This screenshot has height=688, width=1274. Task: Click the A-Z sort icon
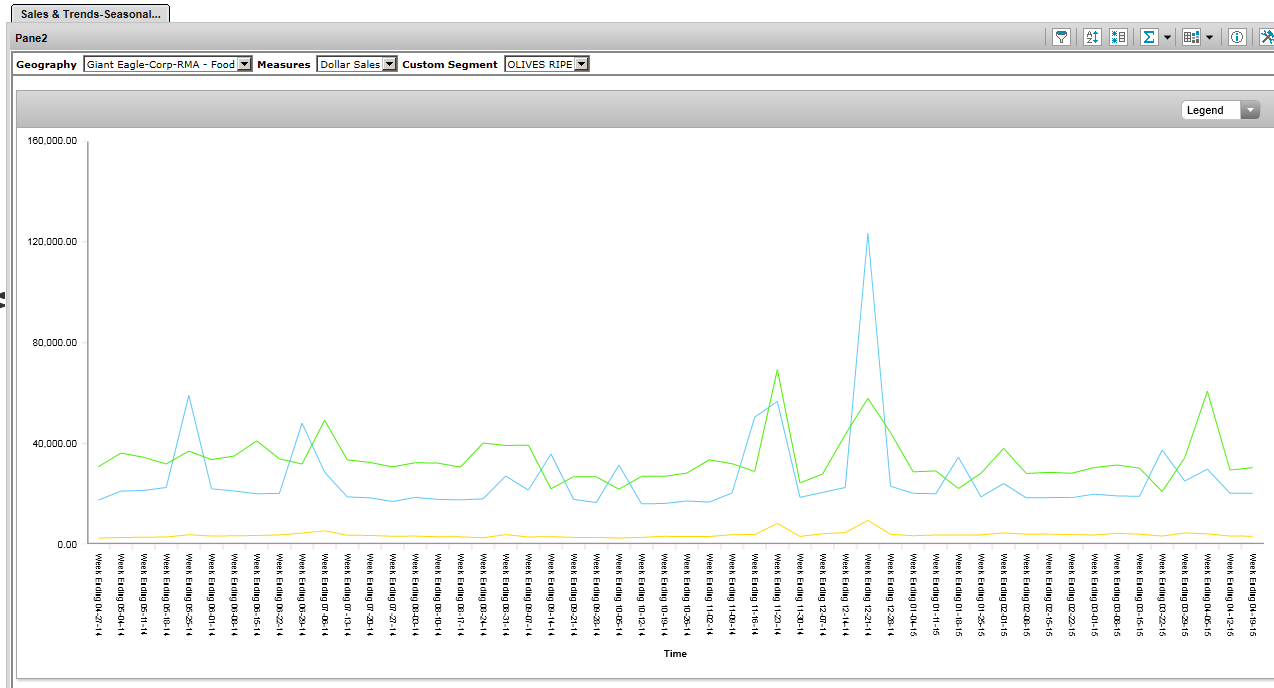click(1092, 37)
